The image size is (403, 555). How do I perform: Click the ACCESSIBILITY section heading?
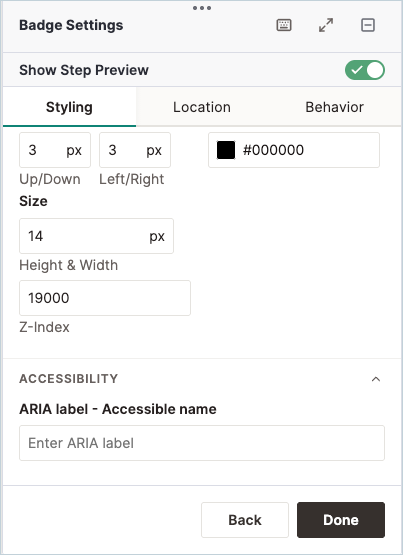click(69, 379)
